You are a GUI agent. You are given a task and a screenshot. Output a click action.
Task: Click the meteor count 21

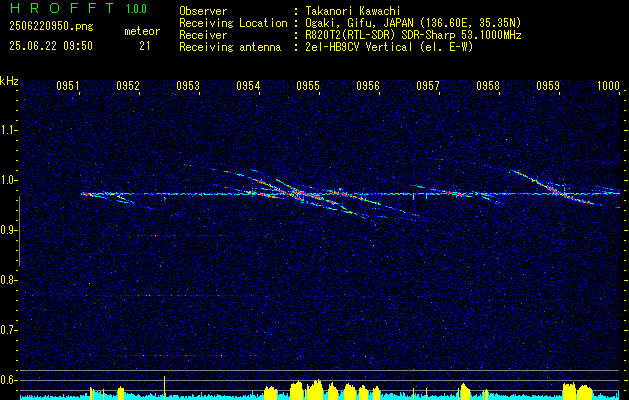coord(144,46)
